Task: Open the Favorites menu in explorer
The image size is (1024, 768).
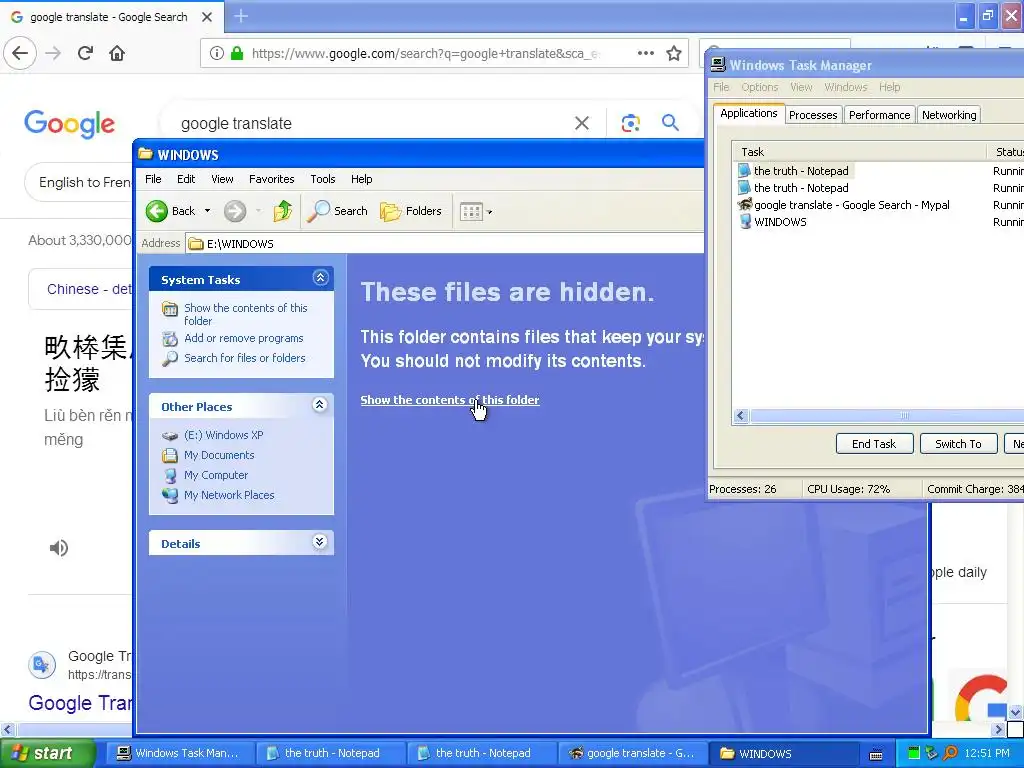Action: (x=272, y=179)
